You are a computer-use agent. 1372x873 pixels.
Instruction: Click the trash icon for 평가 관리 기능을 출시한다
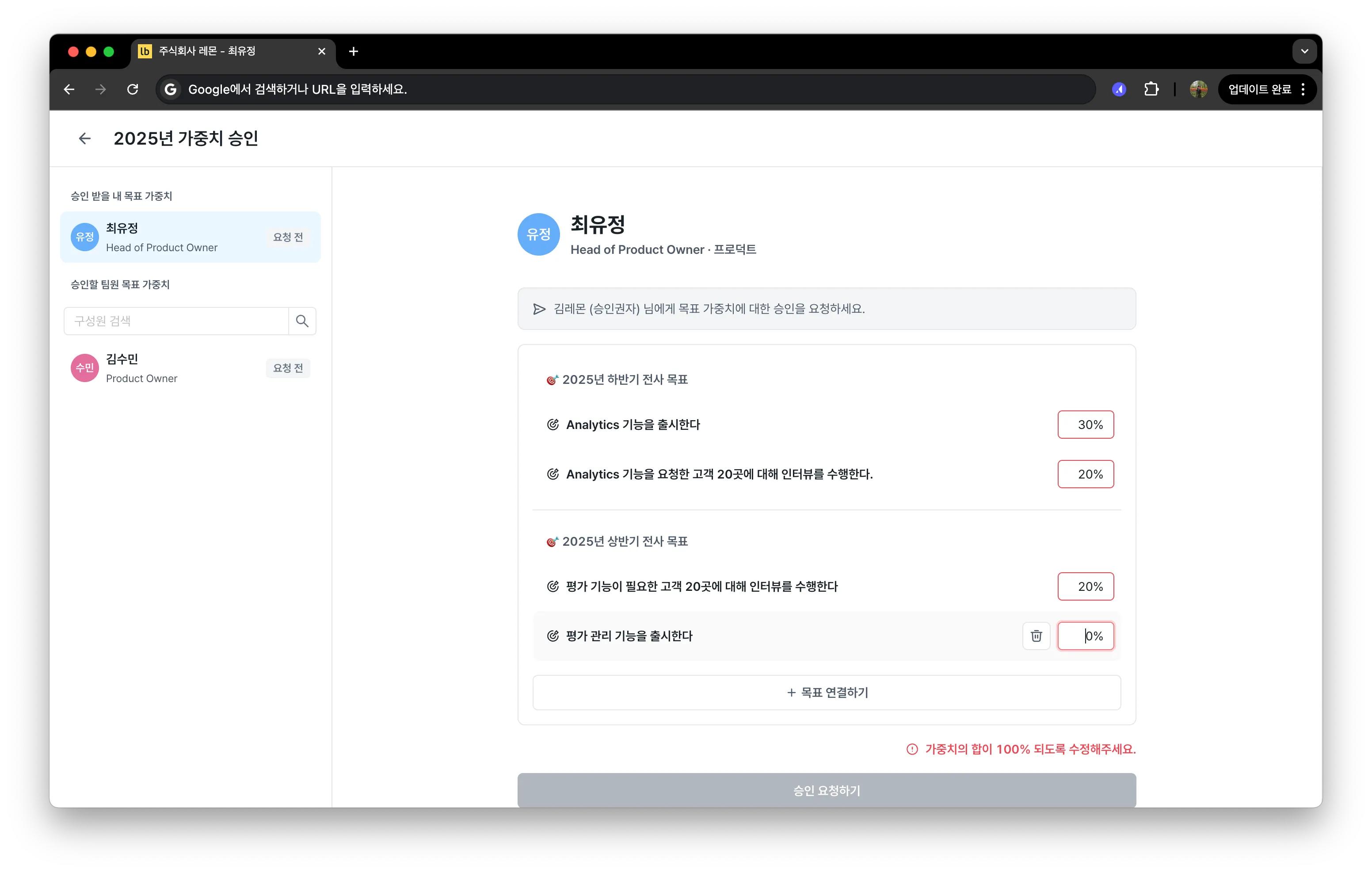1037,636
